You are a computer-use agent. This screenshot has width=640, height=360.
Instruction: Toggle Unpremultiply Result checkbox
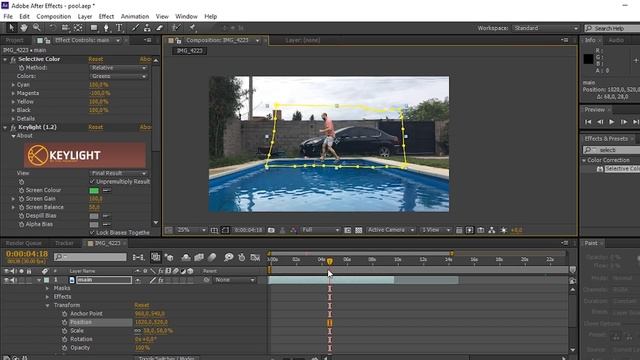coord(92,181)
